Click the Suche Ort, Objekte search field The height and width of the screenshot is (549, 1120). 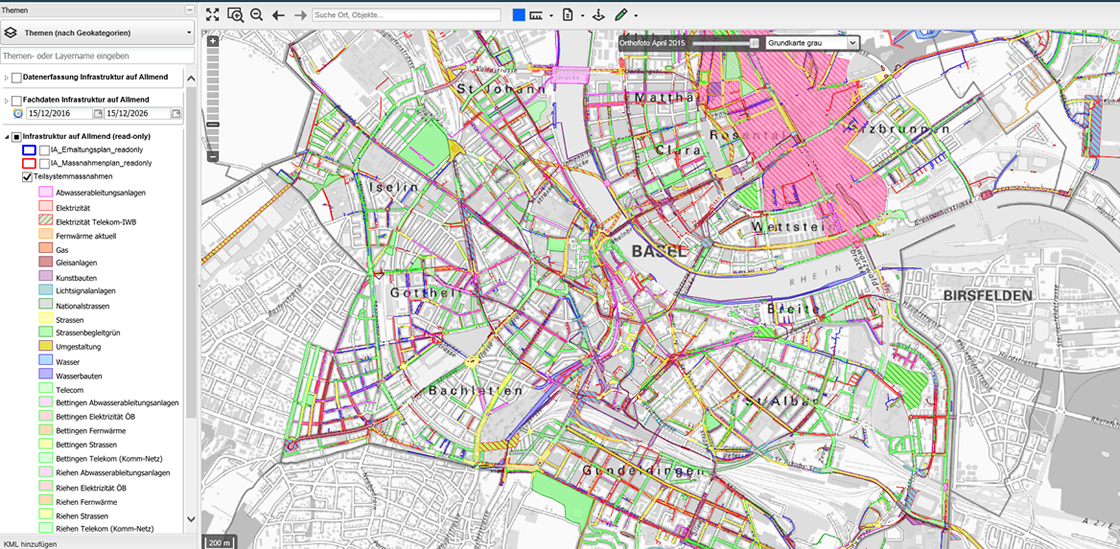(405, 15)
